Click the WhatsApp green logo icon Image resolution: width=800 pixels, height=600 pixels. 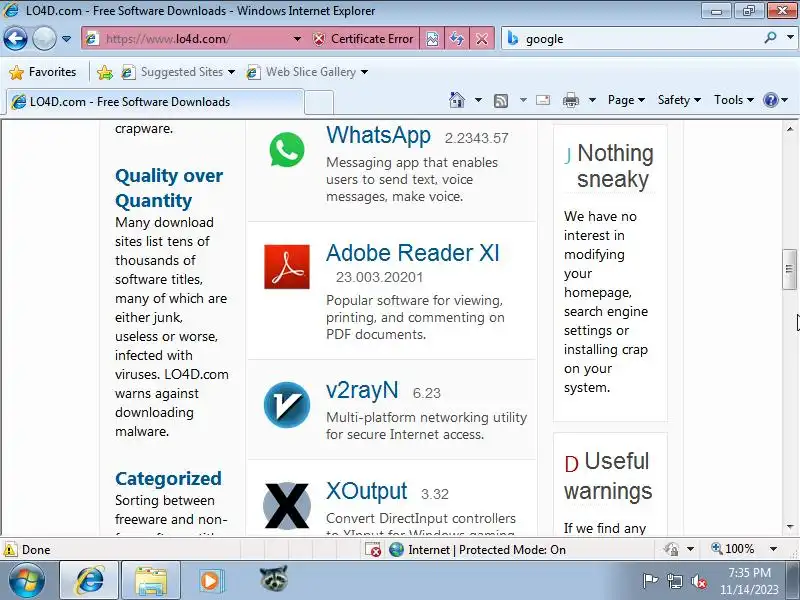pyautogui.click(x=287, y=149)
